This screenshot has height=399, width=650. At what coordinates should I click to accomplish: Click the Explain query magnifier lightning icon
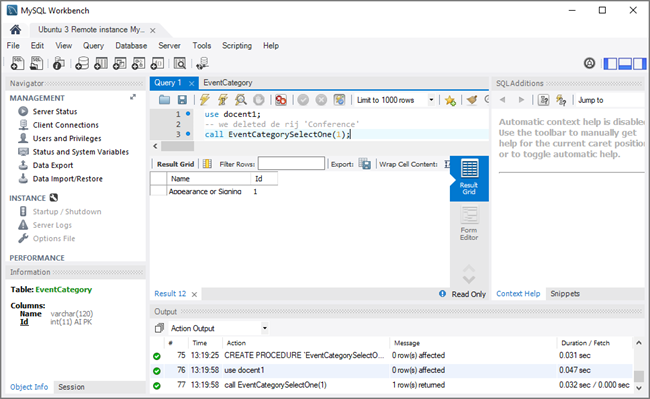(240, 100)
